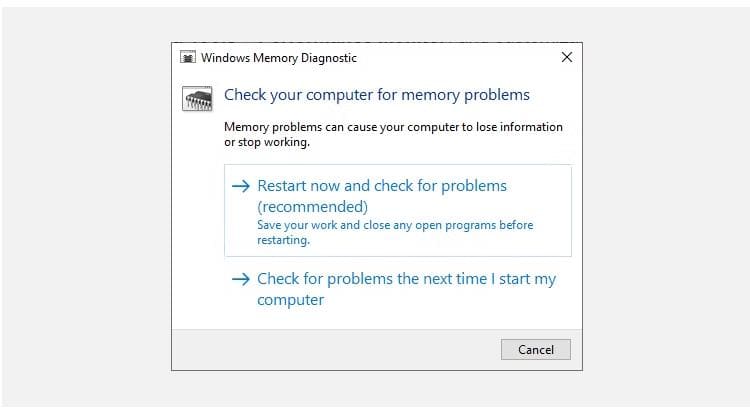750x409 pixels.
Task: Click empty space right of (recommended) in option box
Action: click(469, 207)
